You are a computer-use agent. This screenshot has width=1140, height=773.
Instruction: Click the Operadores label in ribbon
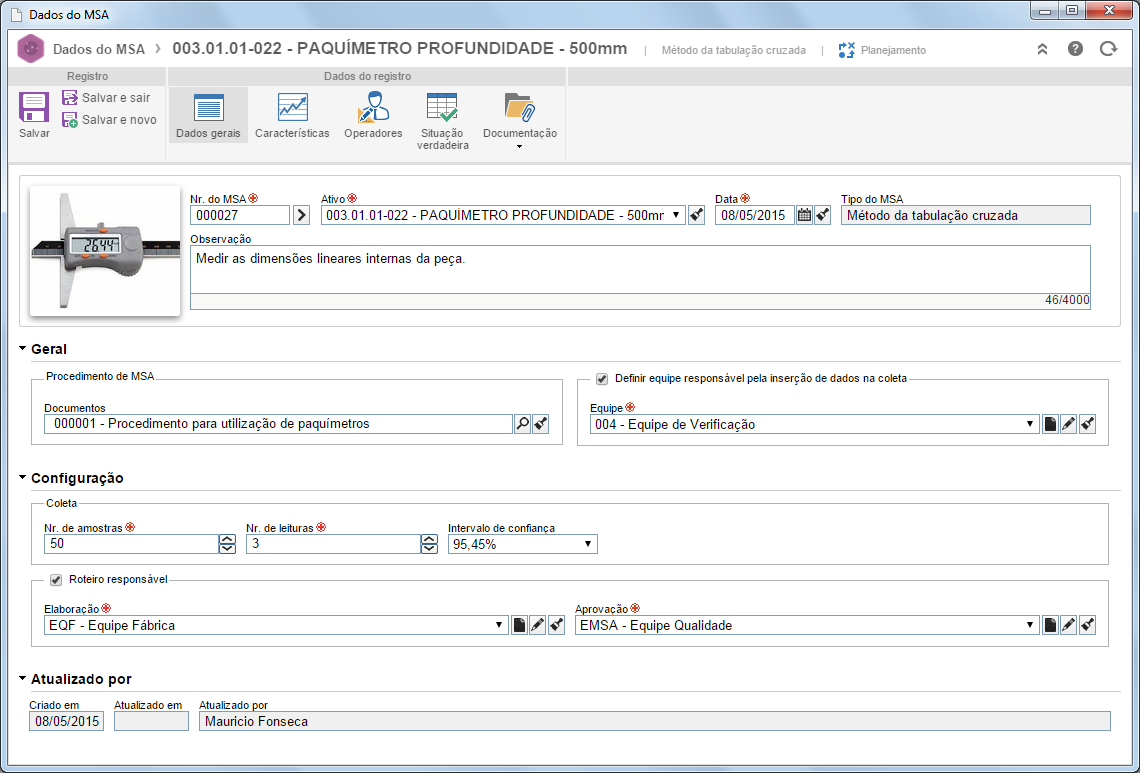click(373, 134)
